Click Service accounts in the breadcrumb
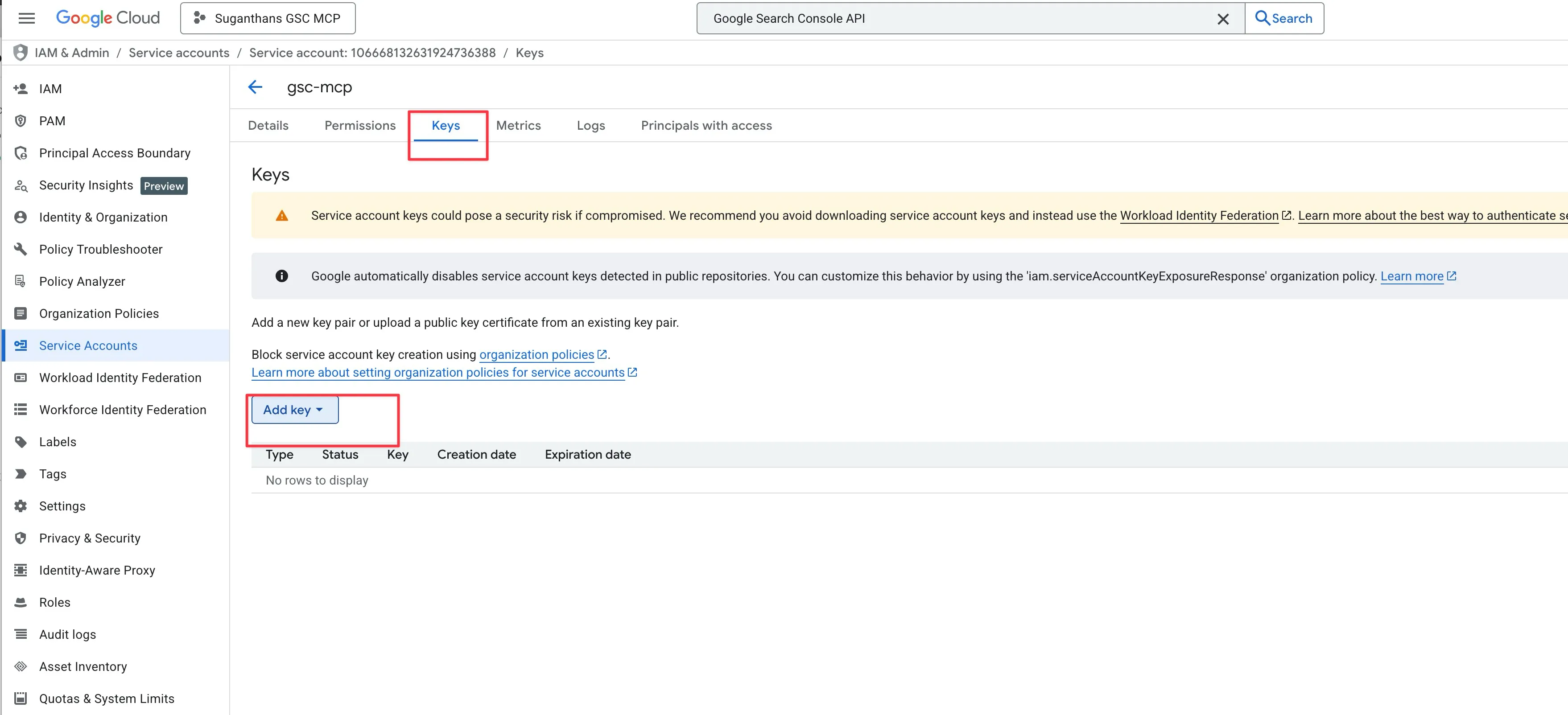The width and height of the screenshot is (1568, 715). (179, 53)
